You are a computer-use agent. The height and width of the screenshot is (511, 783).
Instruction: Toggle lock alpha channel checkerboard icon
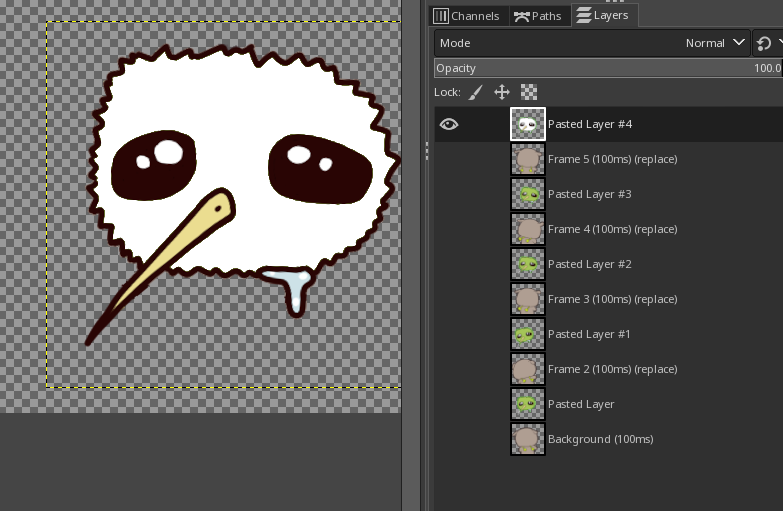click(x=529, y=92)
